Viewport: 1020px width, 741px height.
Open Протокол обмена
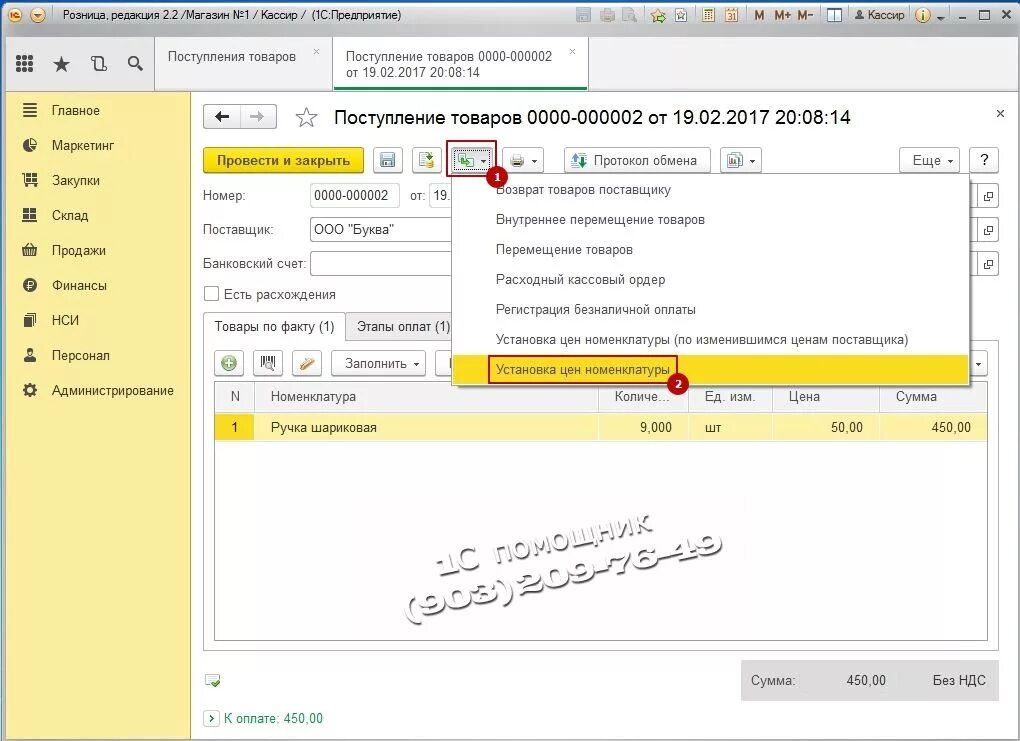[638, 160]
